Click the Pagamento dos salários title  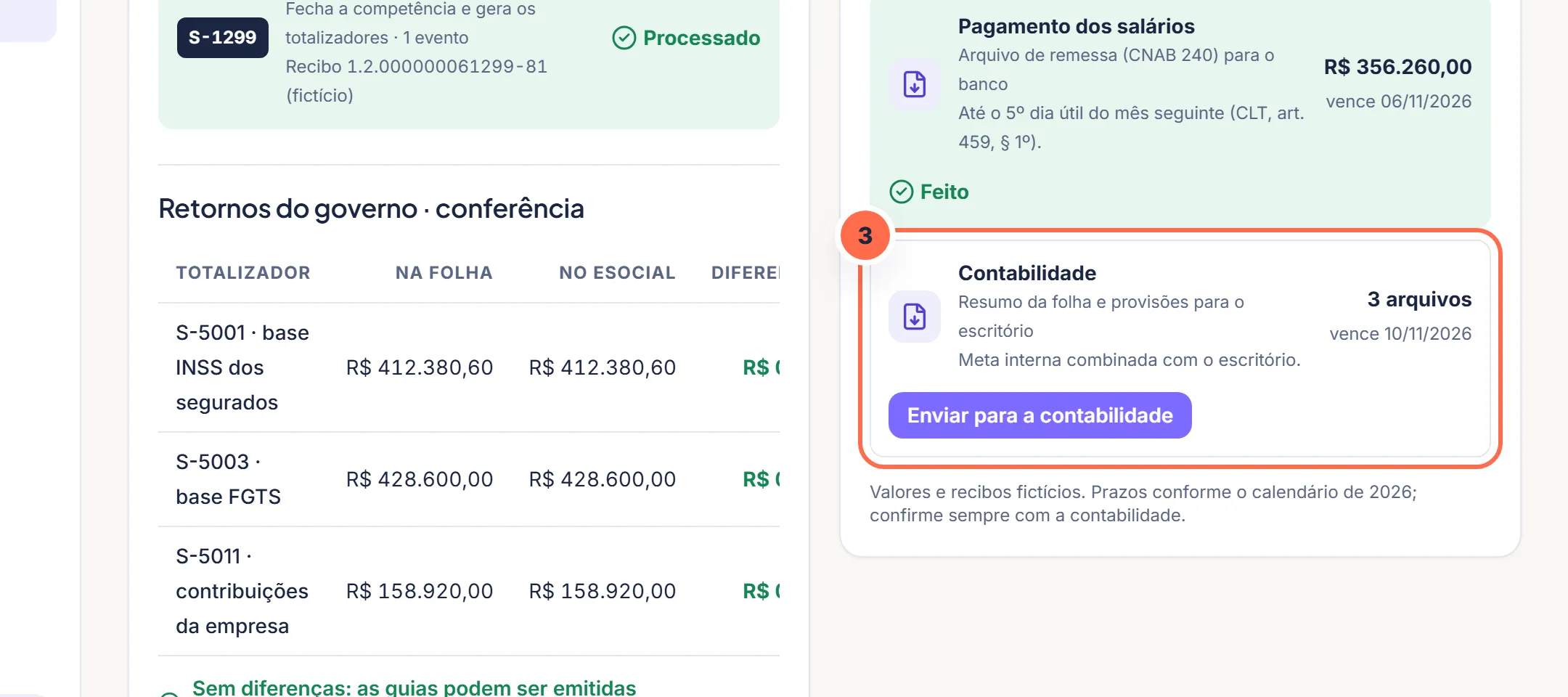coord(1076,26)
